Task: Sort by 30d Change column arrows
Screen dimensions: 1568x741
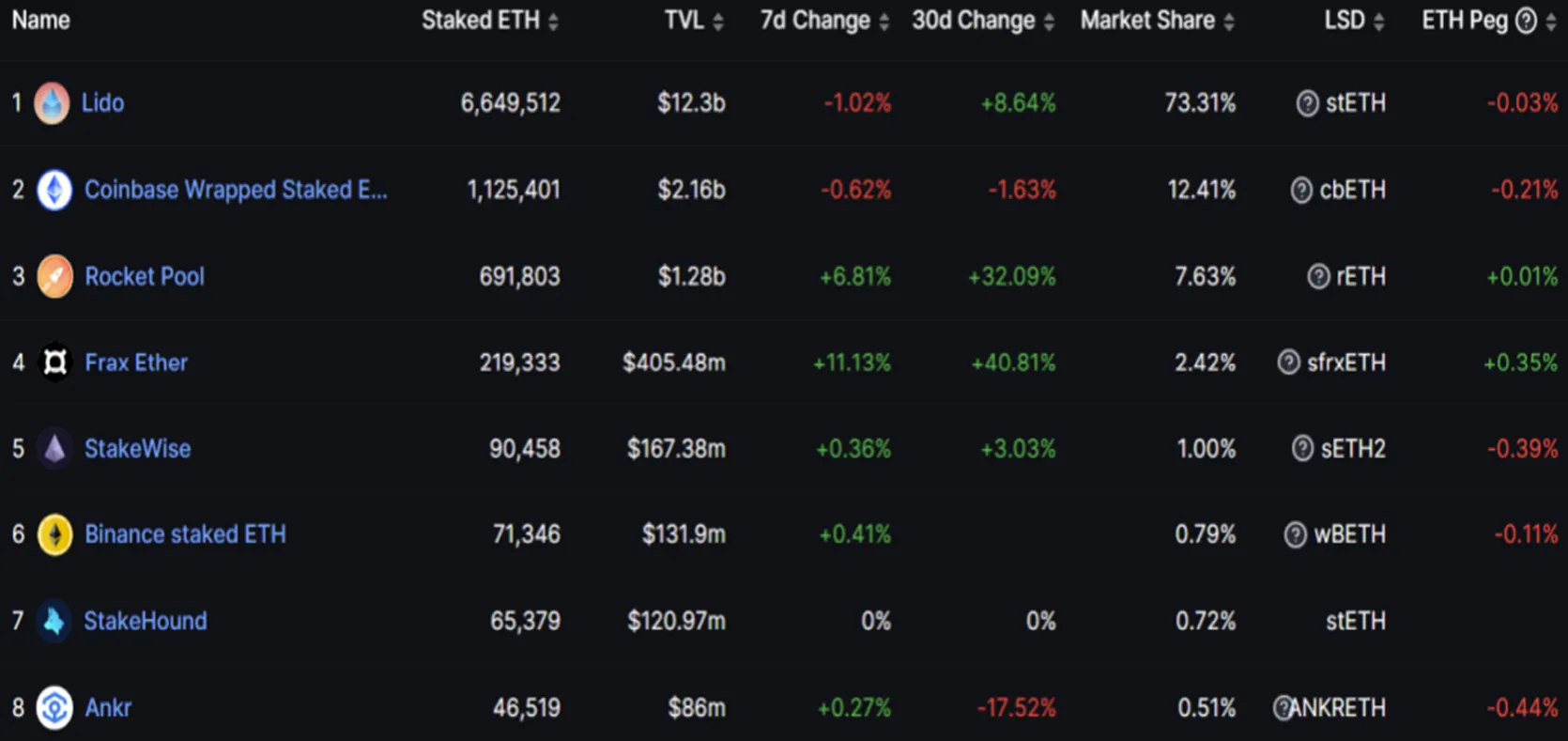Action: (x=1049, y=22)
